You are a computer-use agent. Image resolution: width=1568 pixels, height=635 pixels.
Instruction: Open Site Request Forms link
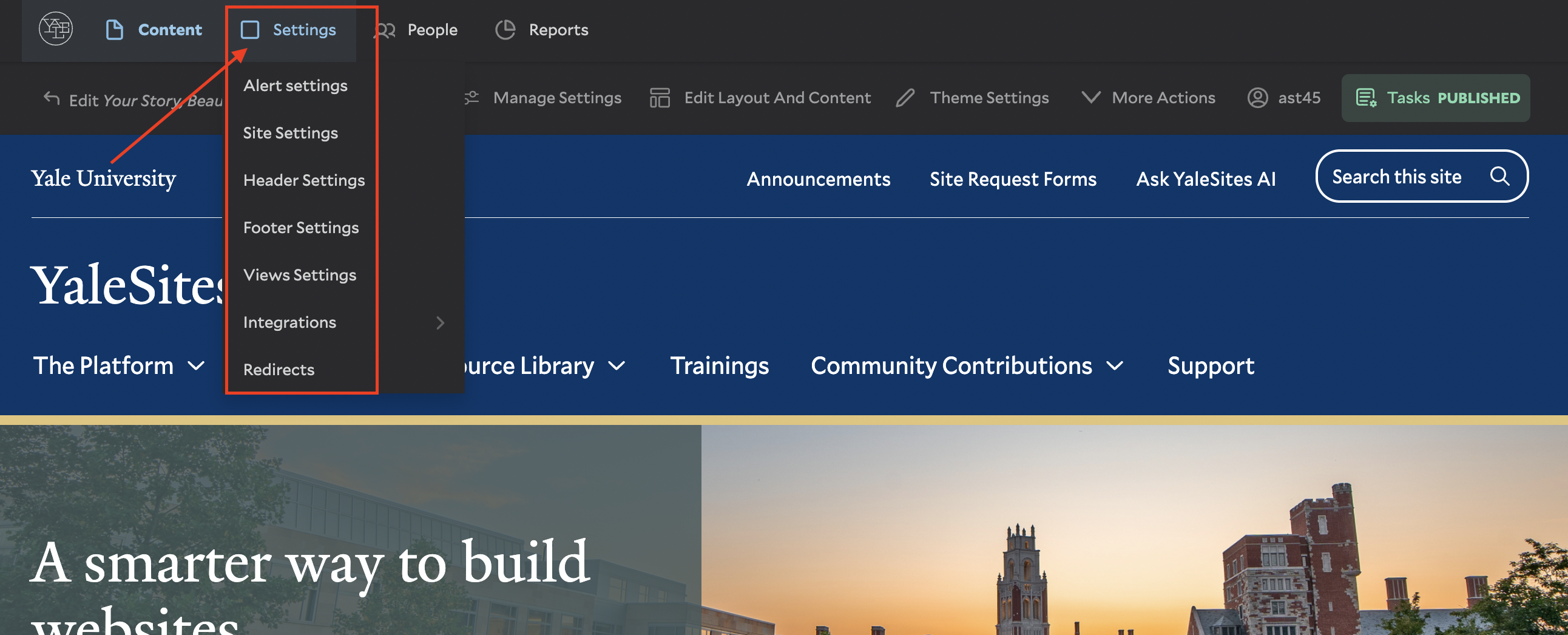coord(1013,178)
